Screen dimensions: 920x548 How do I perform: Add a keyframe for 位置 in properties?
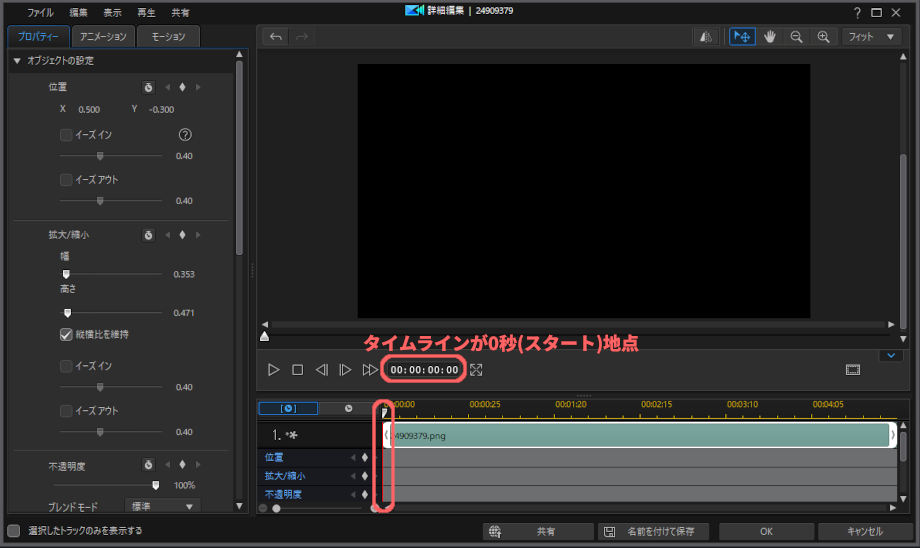point(182,87)
